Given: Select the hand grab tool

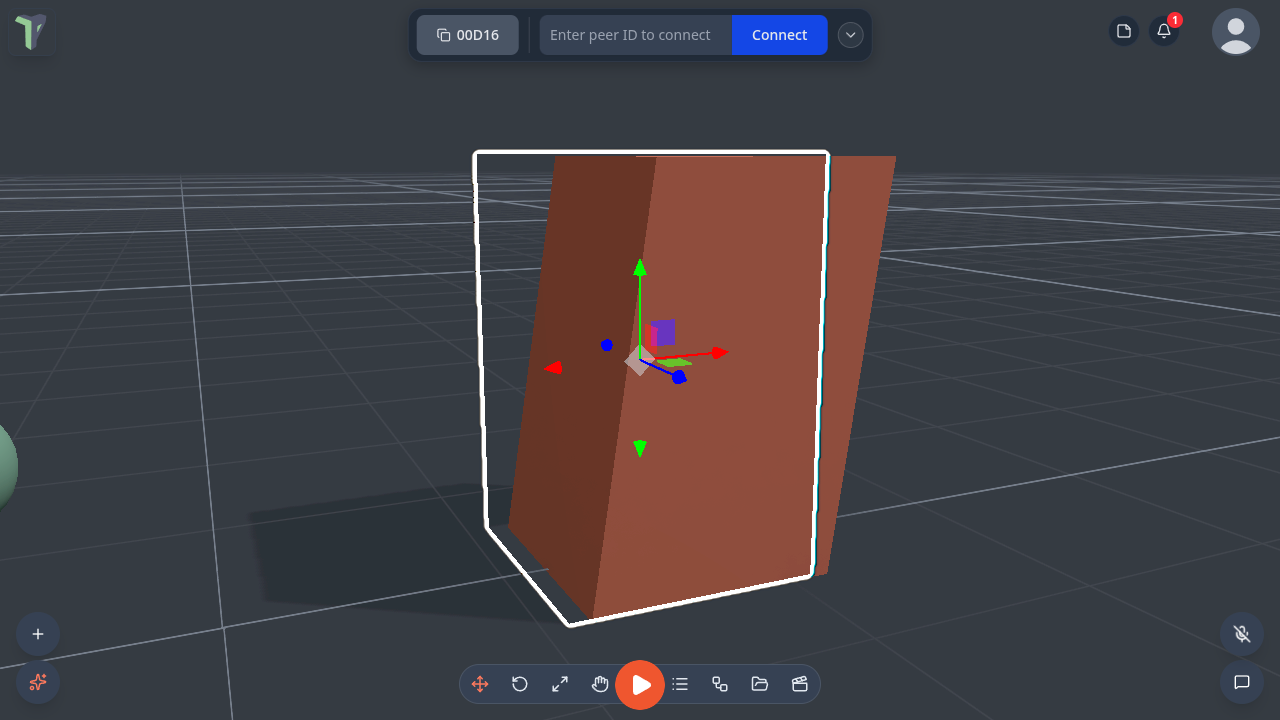Looking at the screenshot, I should [600, 684].
